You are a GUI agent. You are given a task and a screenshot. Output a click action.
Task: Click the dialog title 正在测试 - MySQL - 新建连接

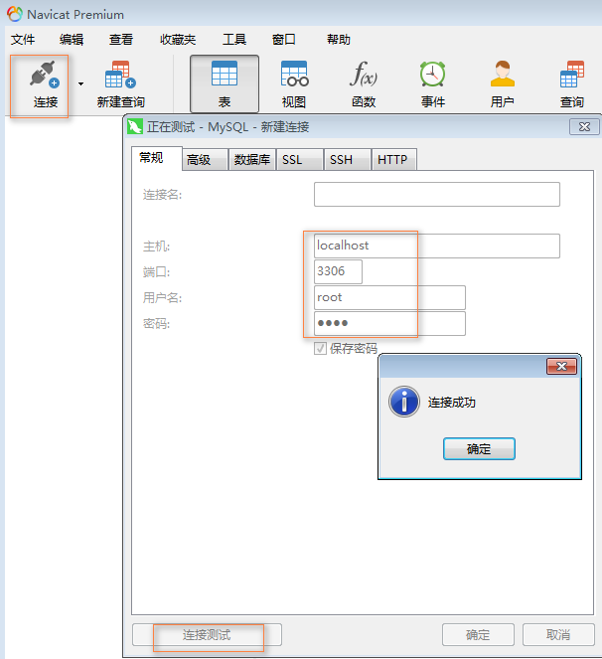[x=228, y=127]
